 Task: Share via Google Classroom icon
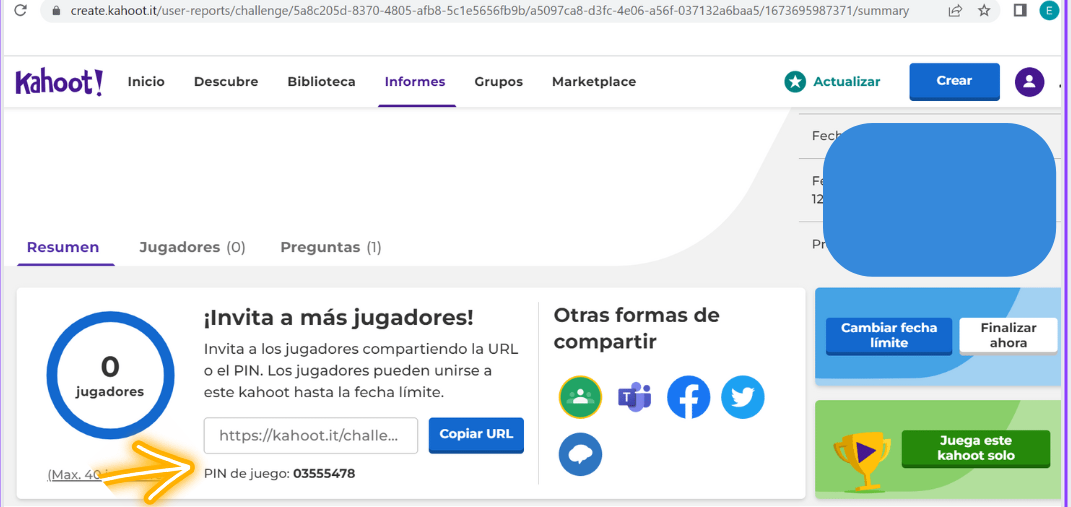click(x=581, y=397)
